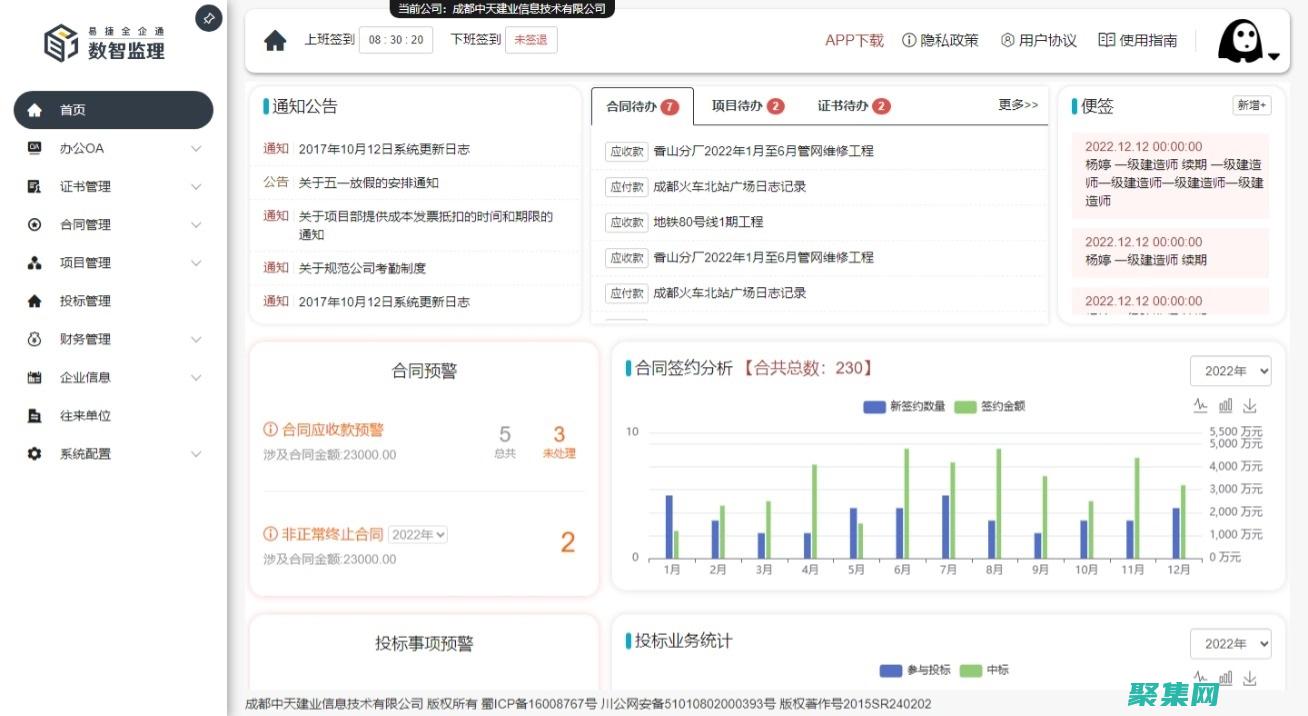Viewport: 1308px width, 716px height.
Task: Click 更多>> in the todo panel
Action: [1018, 105]
